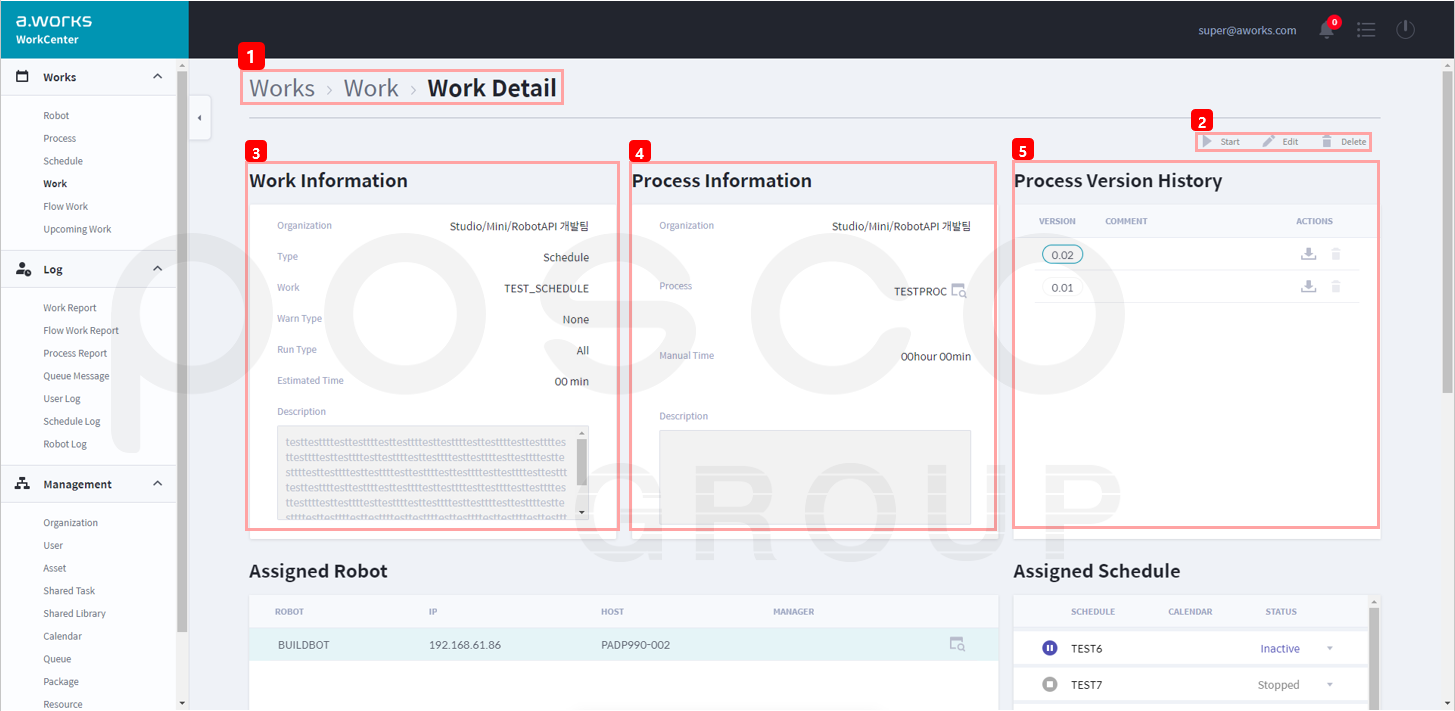Collapse the Management sidebar section
The height and width of the screenshot is (711, 1455).
coord(157,484)
